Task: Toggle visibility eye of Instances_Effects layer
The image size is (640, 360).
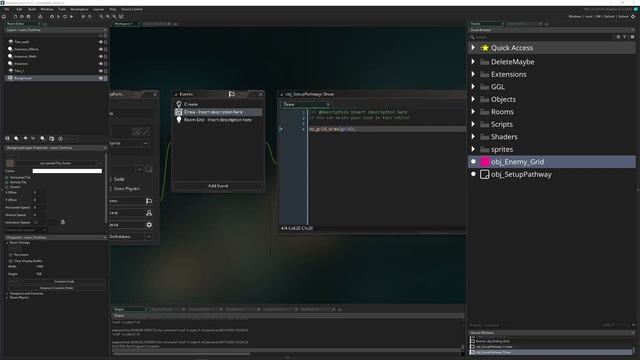Action: coord(101,49)
